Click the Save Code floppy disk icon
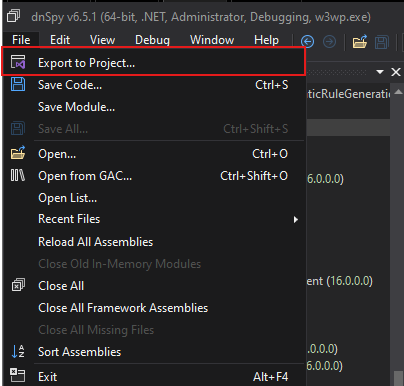 click(x=18, y=84)
